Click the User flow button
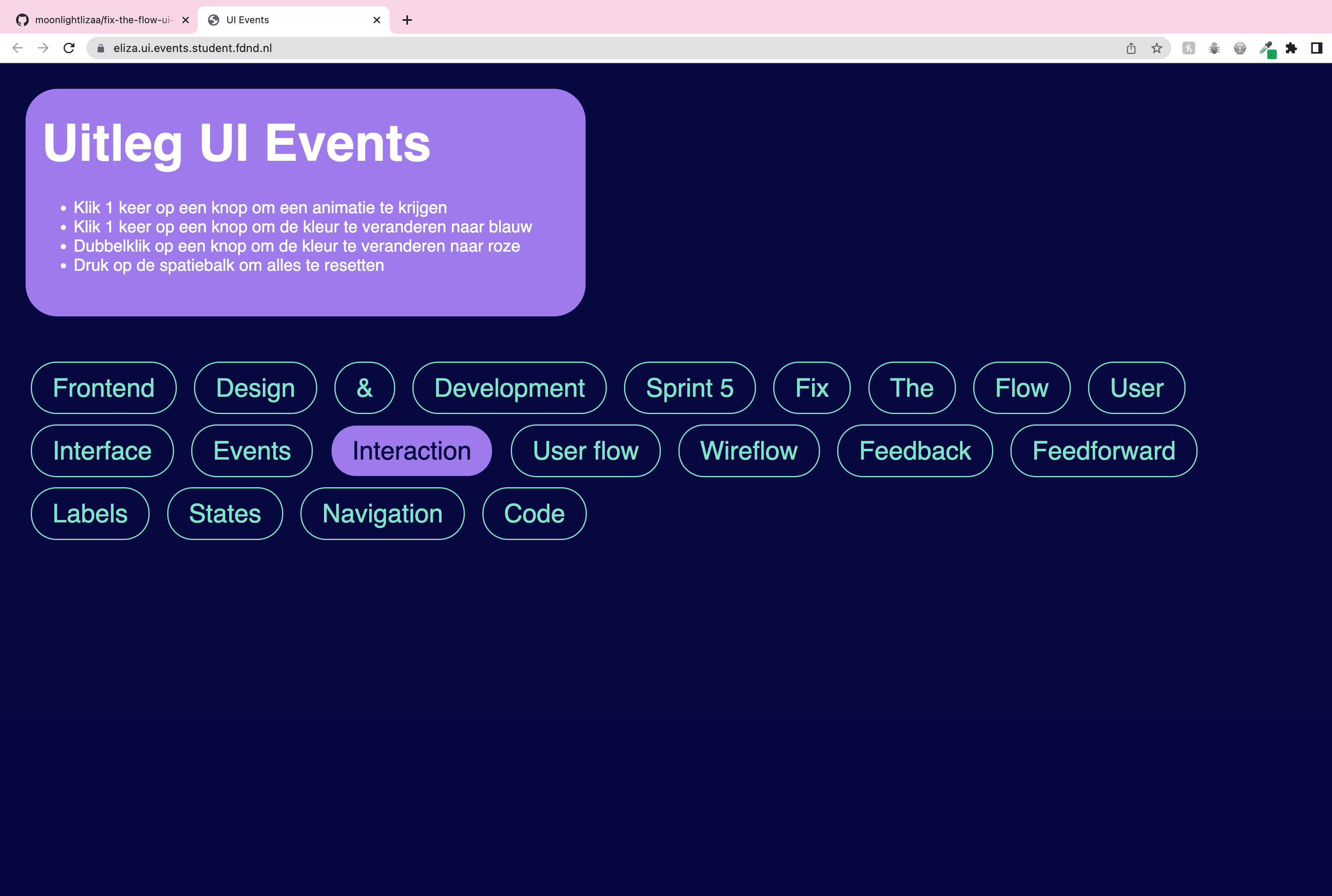 [x=586, y=451]
